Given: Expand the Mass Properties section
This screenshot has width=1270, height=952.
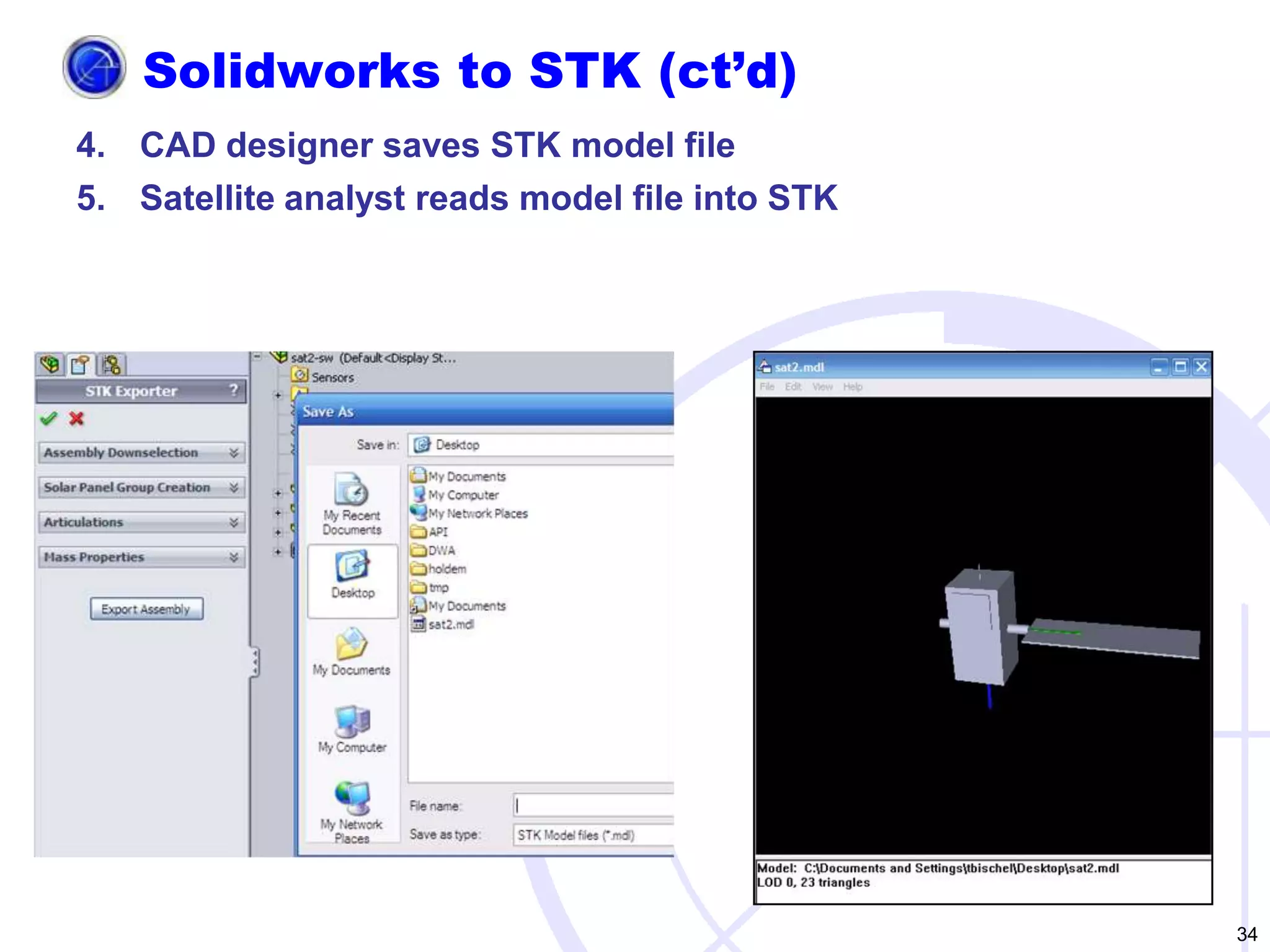Looking at the screenshot, I should 142,557.
